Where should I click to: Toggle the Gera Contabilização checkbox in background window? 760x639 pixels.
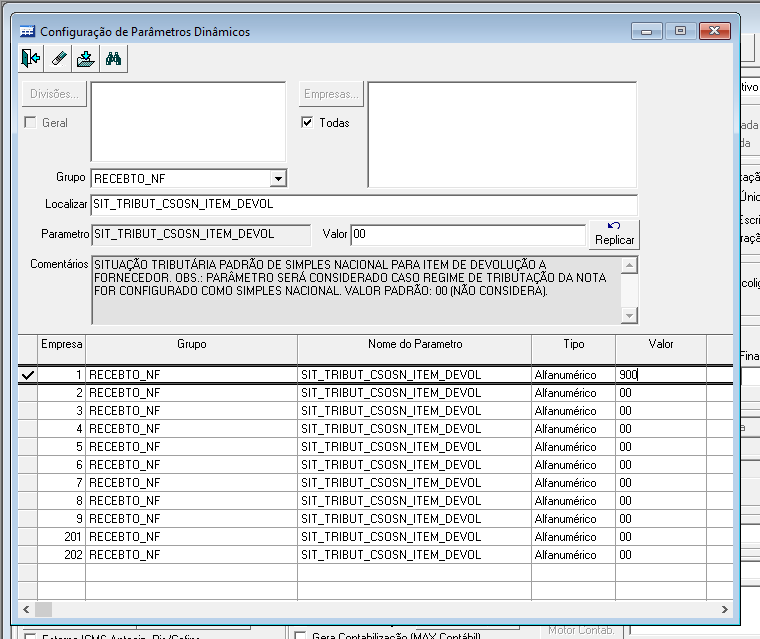(301, 635)
